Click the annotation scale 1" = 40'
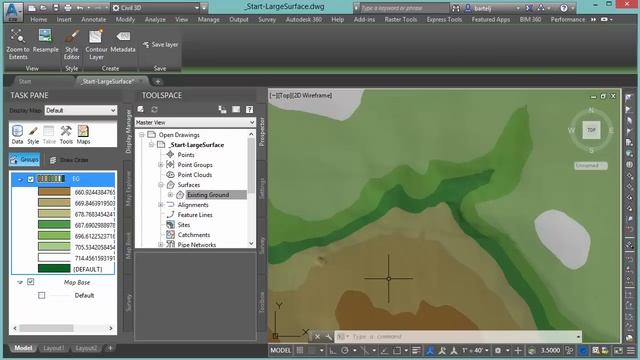The width and height of the screenshot is (640, 360). [472, 350]
